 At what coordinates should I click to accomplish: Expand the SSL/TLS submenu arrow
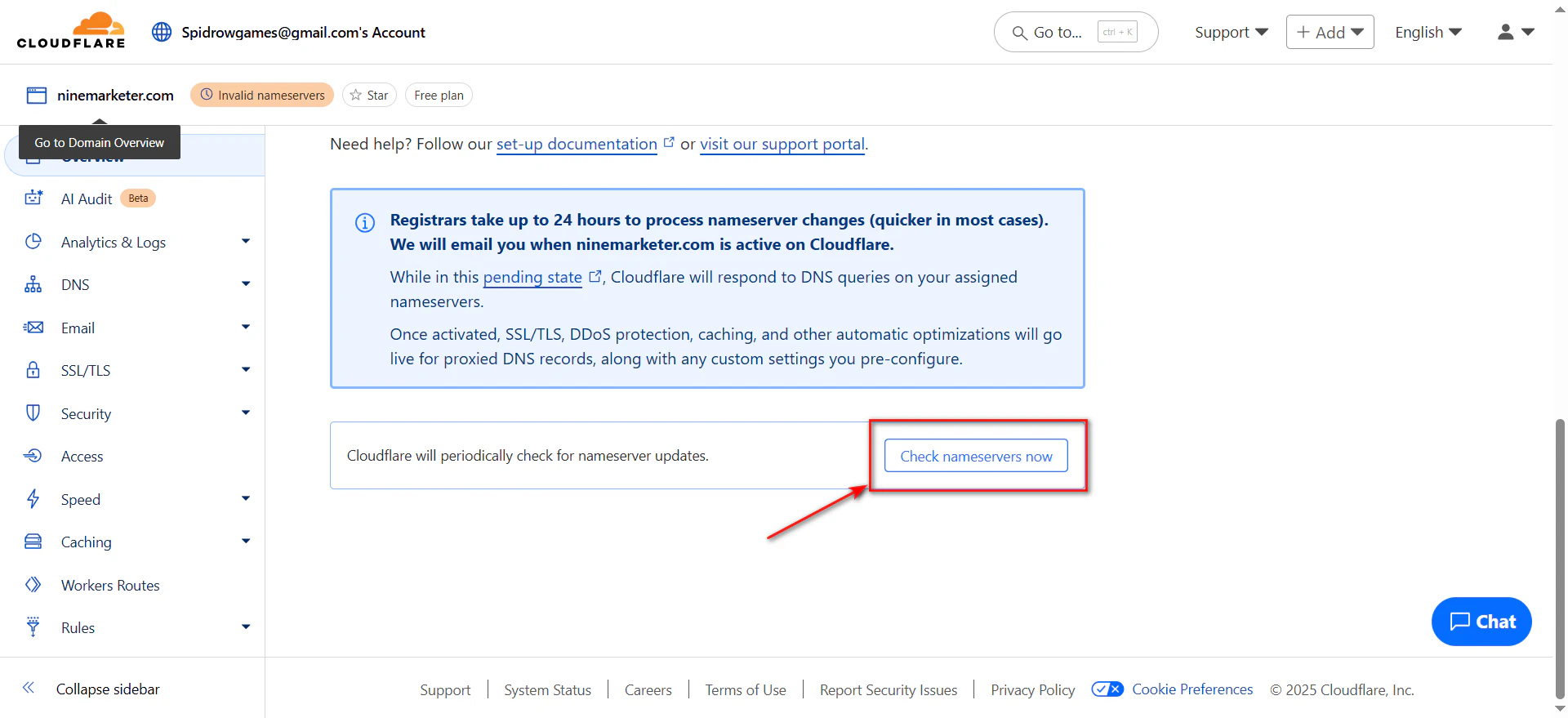246,369
